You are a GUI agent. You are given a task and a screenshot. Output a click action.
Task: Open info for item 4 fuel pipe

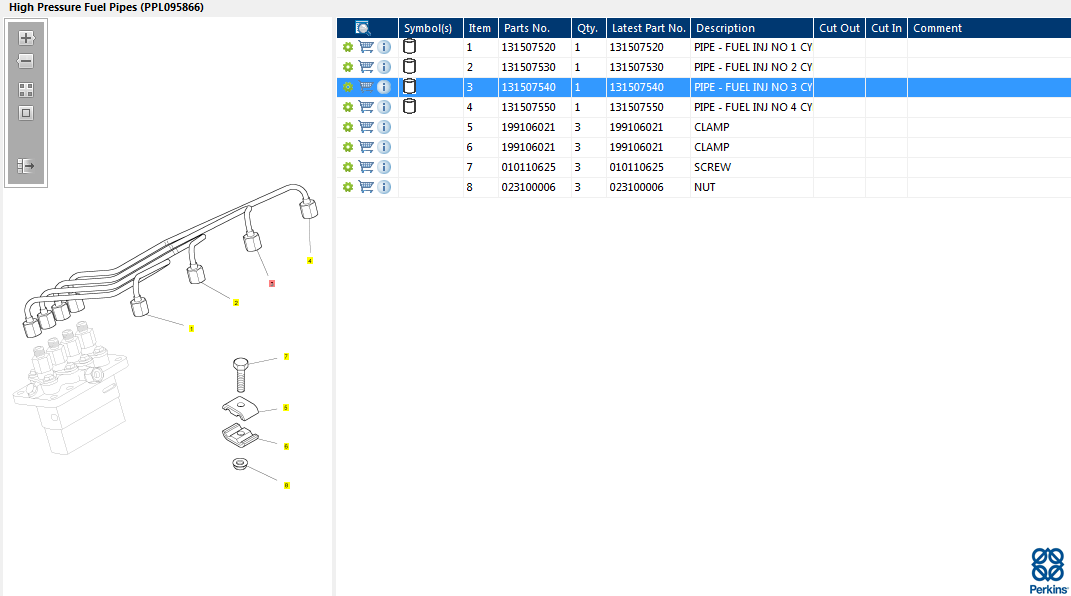point(384,107)
